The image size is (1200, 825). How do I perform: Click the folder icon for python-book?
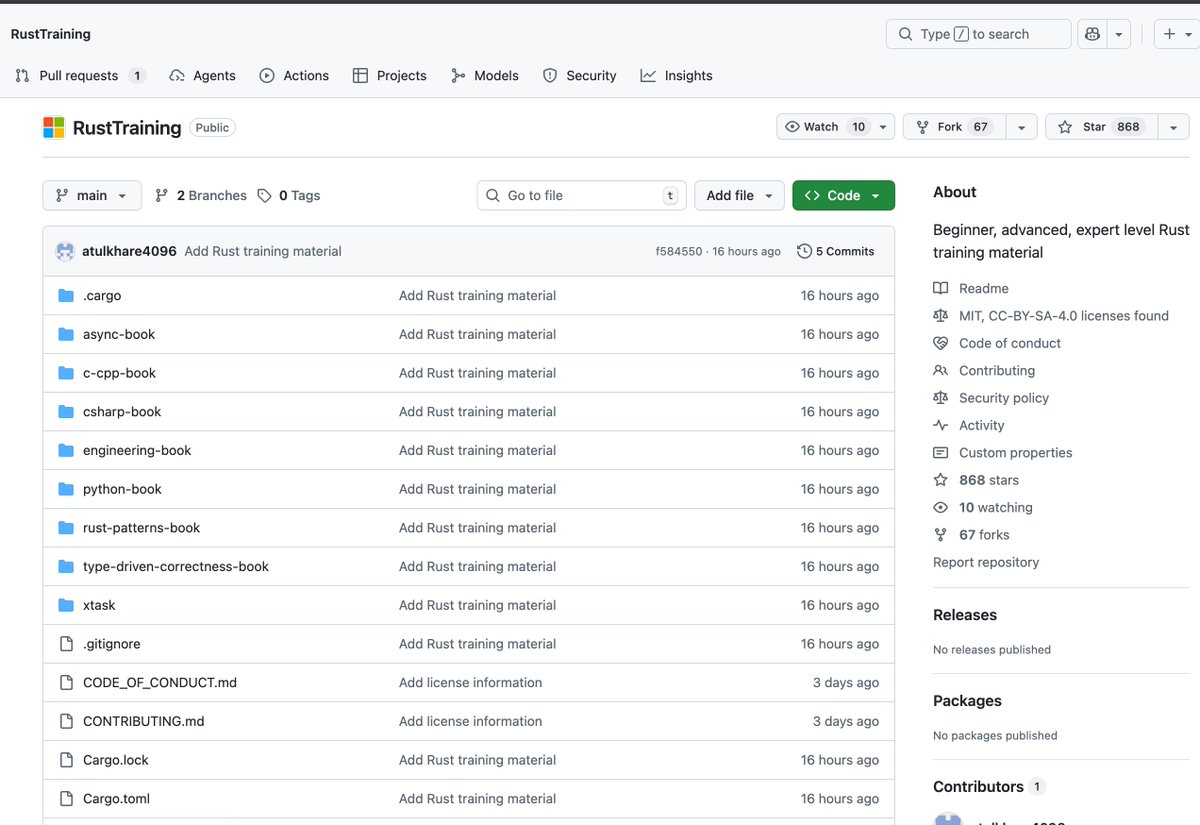[x=66, y=489]
